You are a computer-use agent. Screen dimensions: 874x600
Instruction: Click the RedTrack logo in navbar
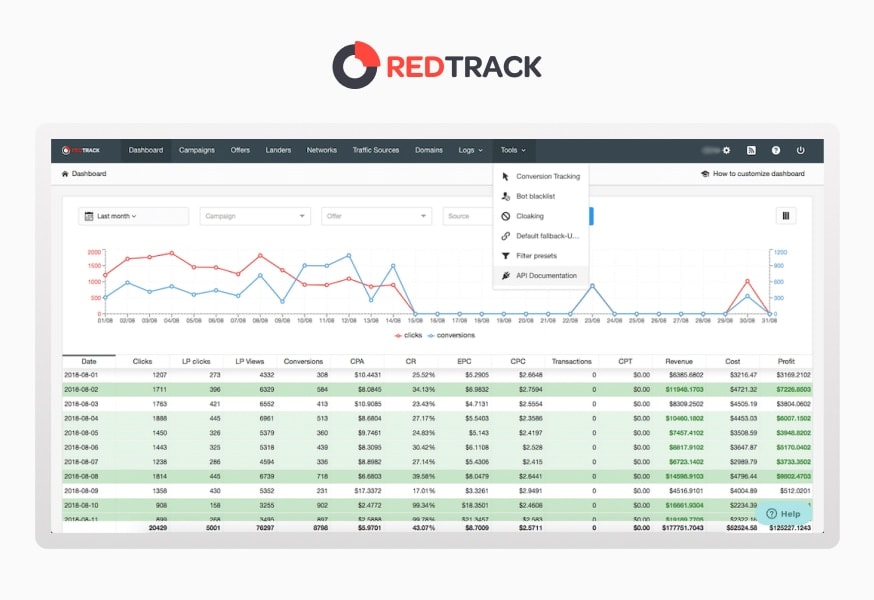[x=81, y=150]
